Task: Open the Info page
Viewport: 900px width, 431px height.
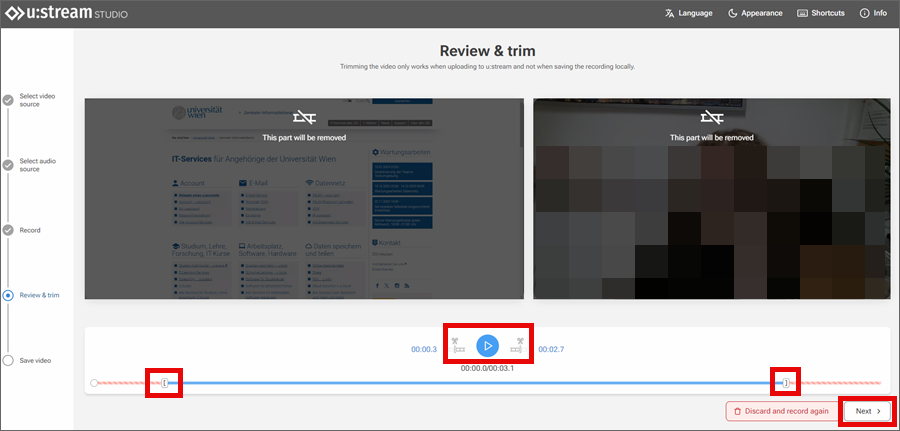Action: [x=873, y=13]
